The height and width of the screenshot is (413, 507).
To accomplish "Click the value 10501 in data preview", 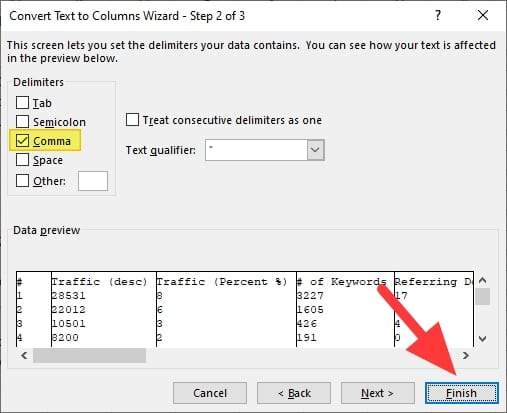I will point(69,324).
